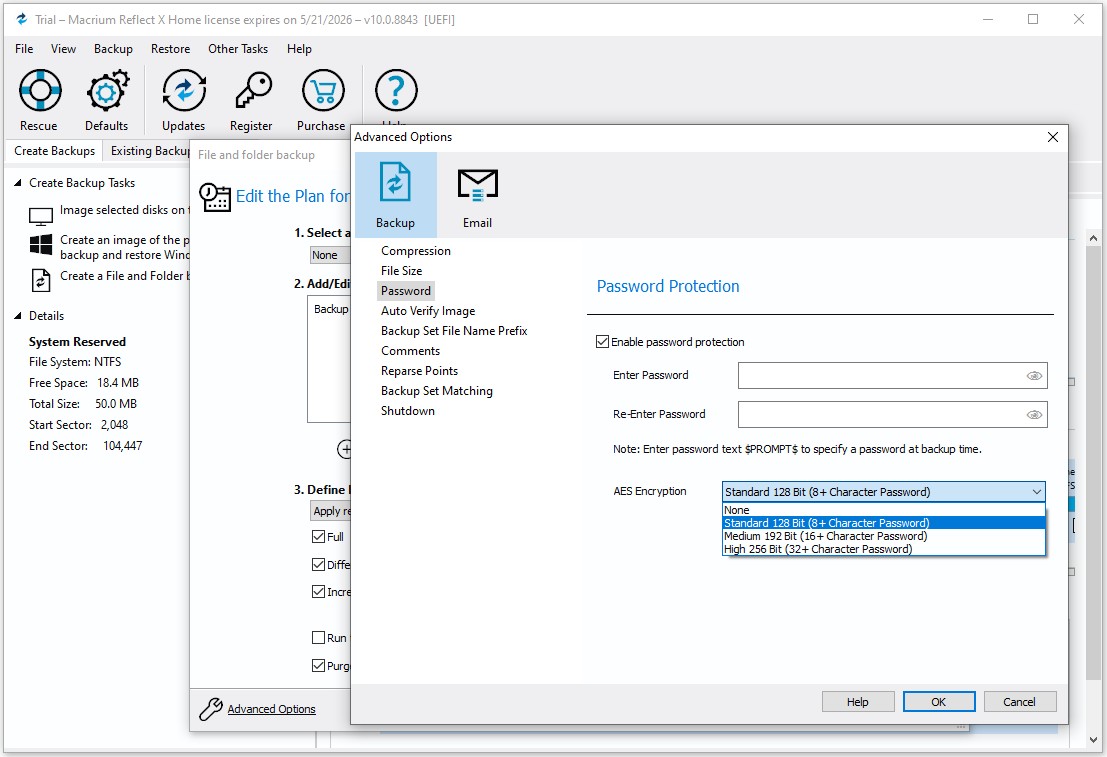Open the Backup menu
Screen dimensions: 1107x757
[x=113, y=49]
